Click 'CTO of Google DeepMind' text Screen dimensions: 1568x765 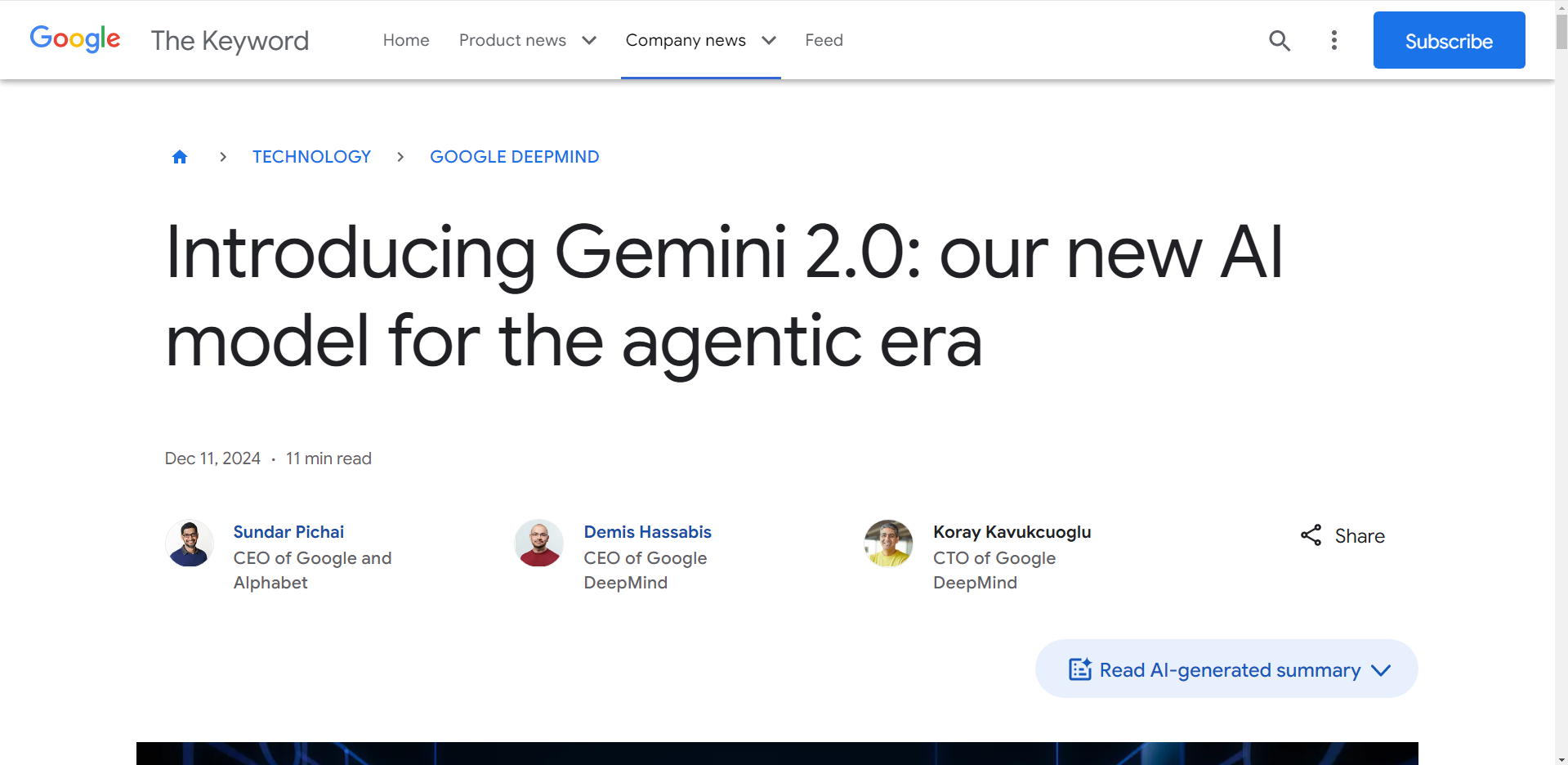click(994, 570)
